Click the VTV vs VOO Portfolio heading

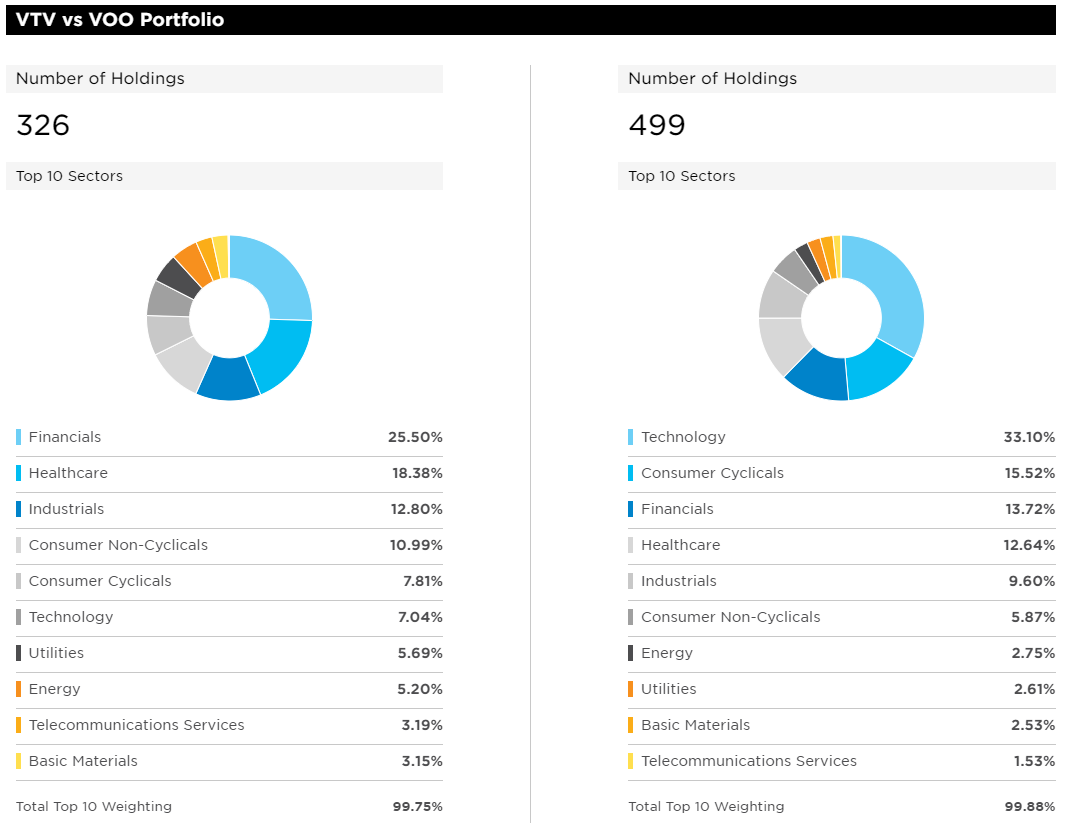120,19
